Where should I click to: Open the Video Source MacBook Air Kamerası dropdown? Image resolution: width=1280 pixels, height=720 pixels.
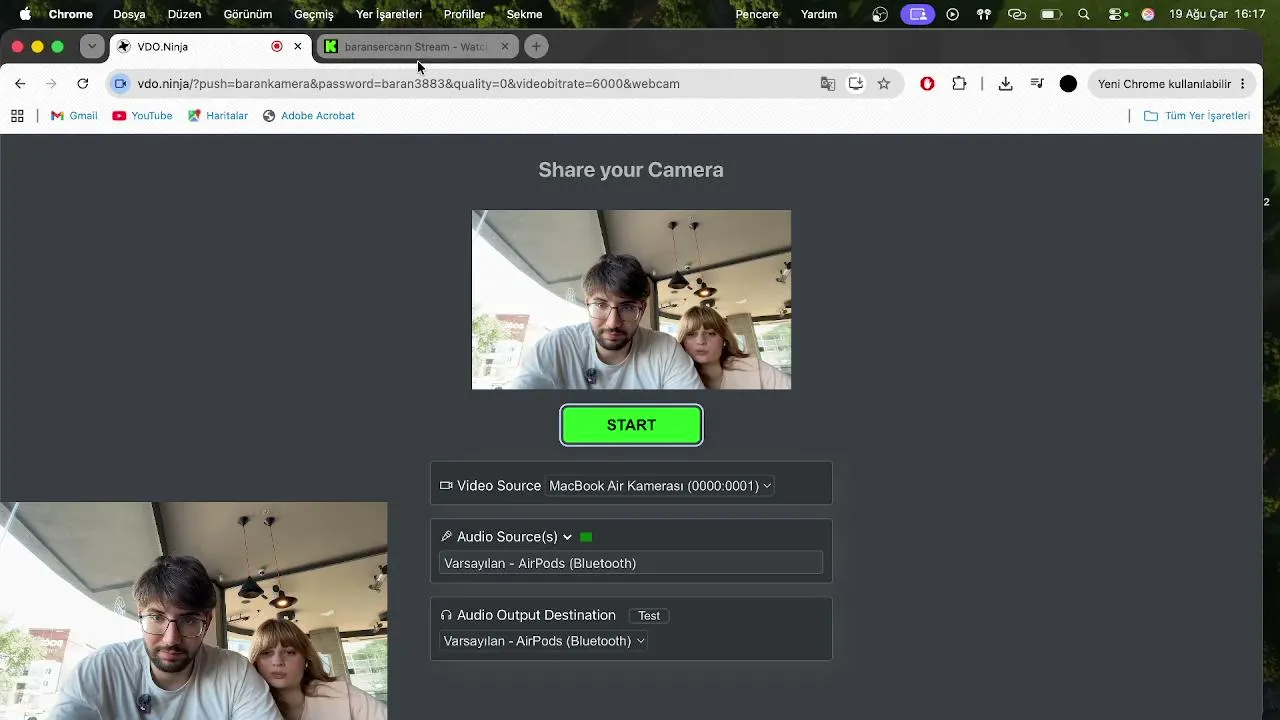pyautogui.click(x=660, y=486)
